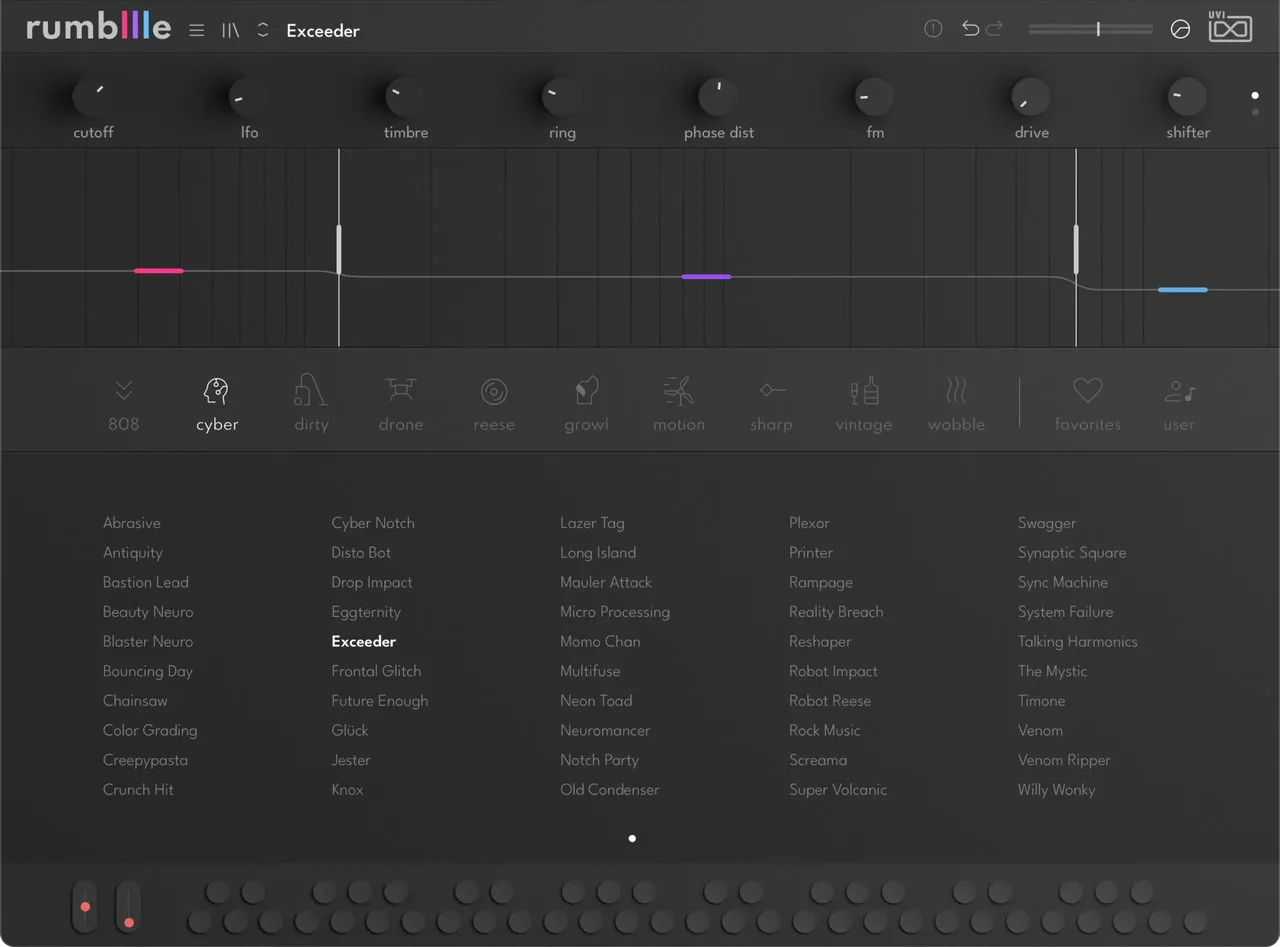Adjust the master volume slider
The image size is (1280, 947).
click(1092, 29)
